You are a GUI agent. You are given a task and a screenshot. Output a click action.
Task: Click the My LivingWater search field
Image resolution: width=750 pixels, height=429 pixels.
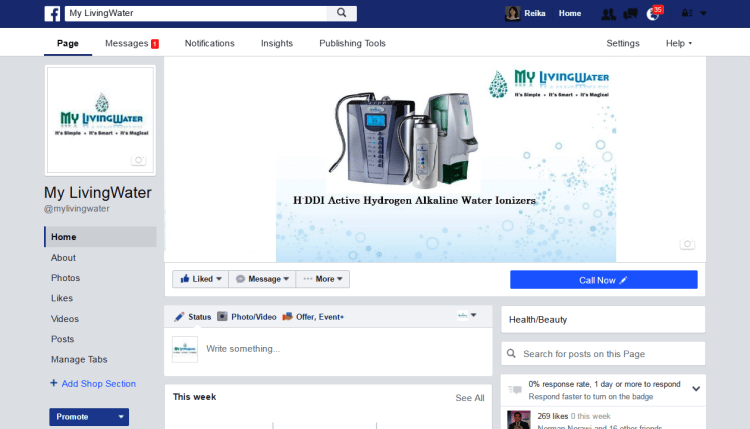(196, 13)
